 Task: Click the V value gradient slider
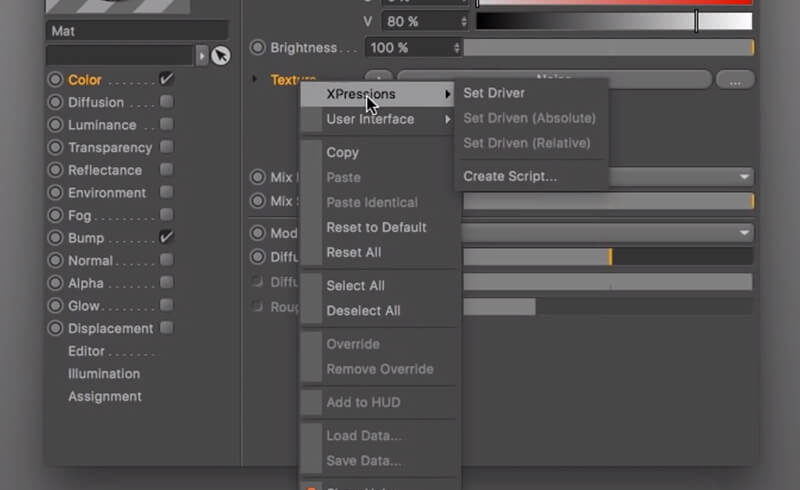click(x=614, y=21)
